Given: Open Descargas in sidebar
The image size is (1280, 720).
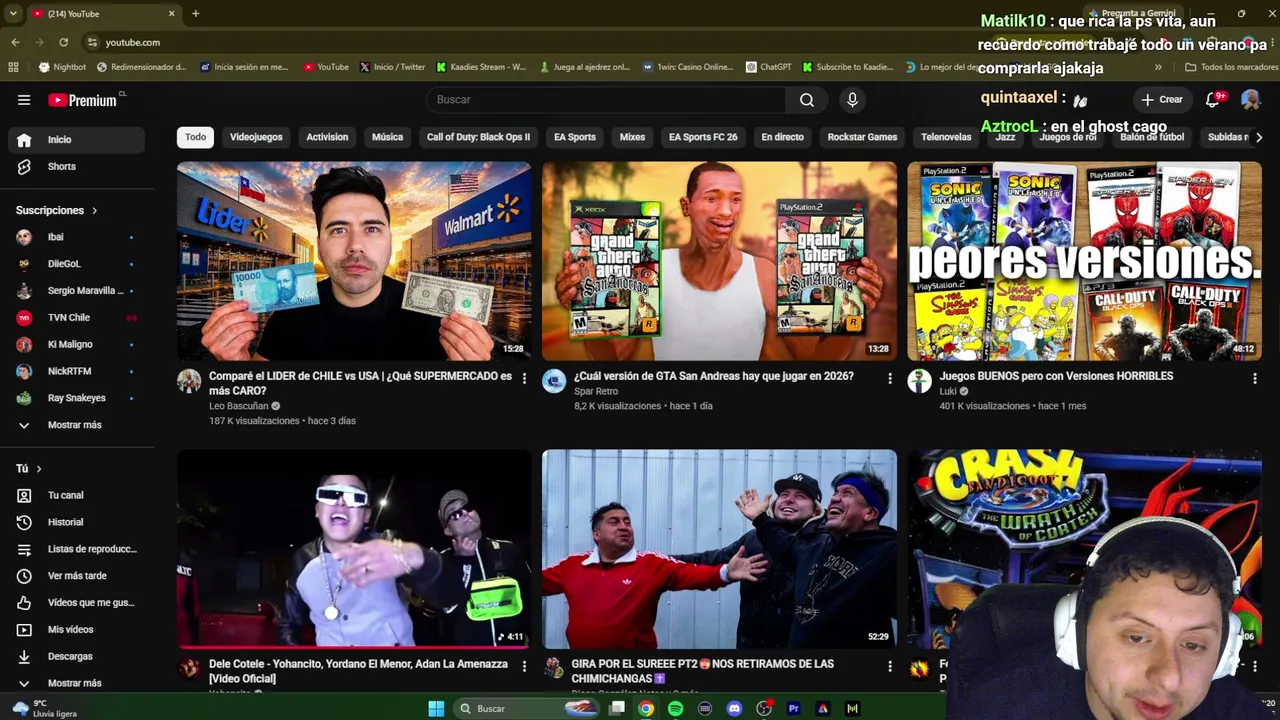Looking at the screenshot, I should pos(77,657).
